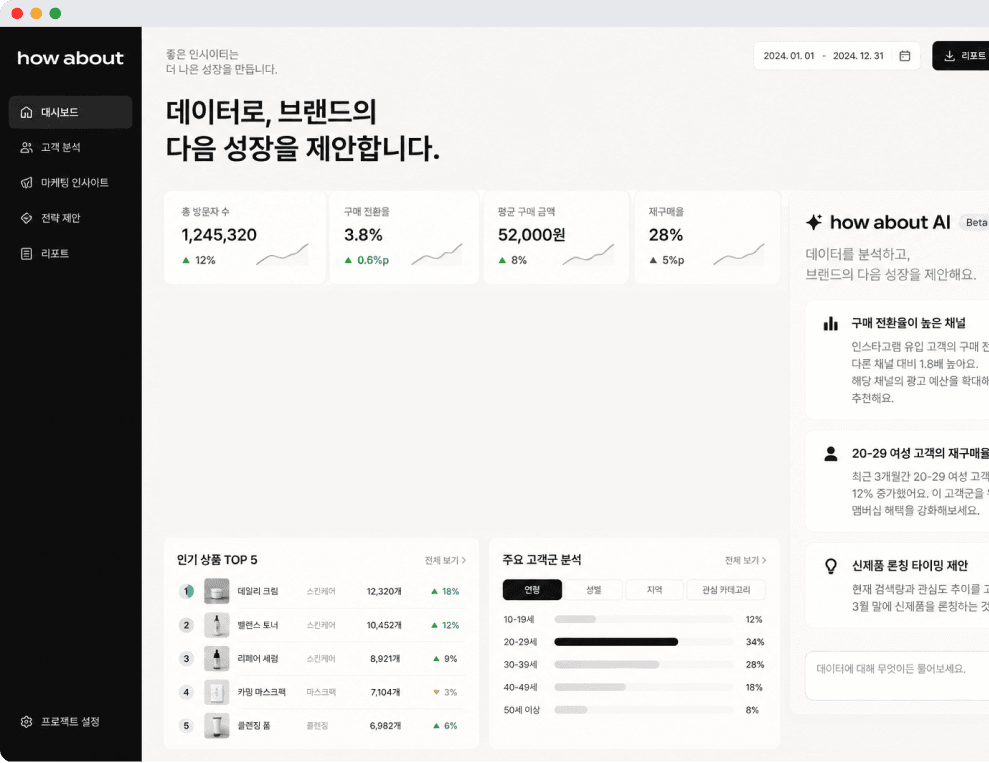The width and height of the screenshot is (989, 763).
Task: Click the 총 방문자 수 value 1,245,320
Action: pos(219,235)
